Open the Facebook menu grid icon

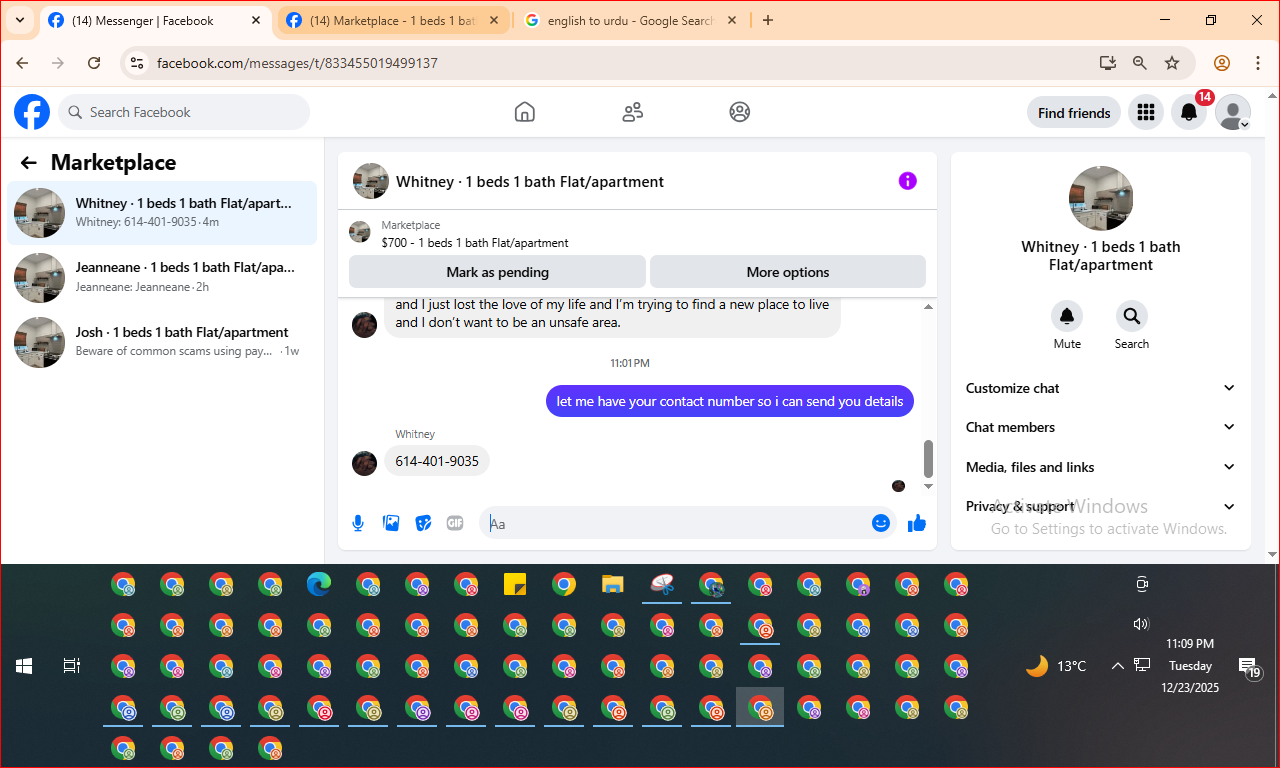(x=1146, y=113)
